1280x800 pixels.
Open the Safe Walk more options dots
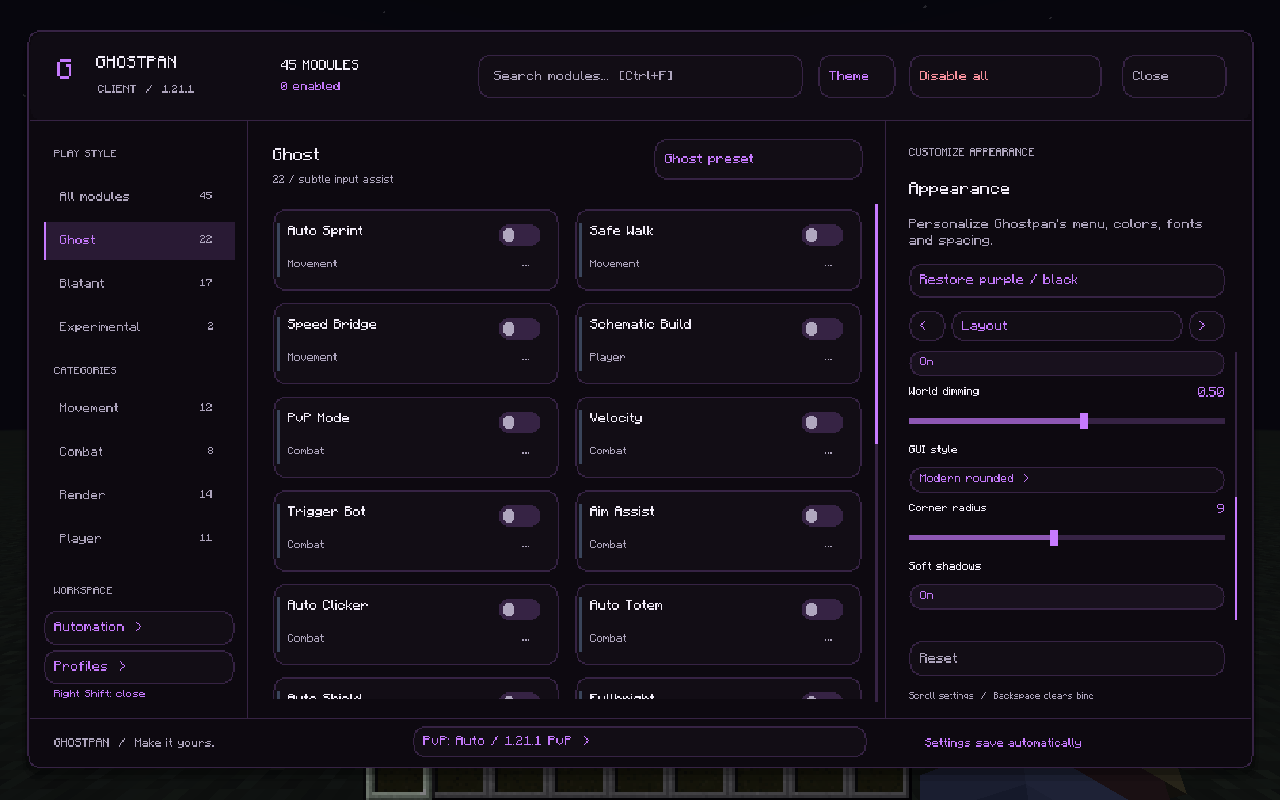[x=828, y=265]
